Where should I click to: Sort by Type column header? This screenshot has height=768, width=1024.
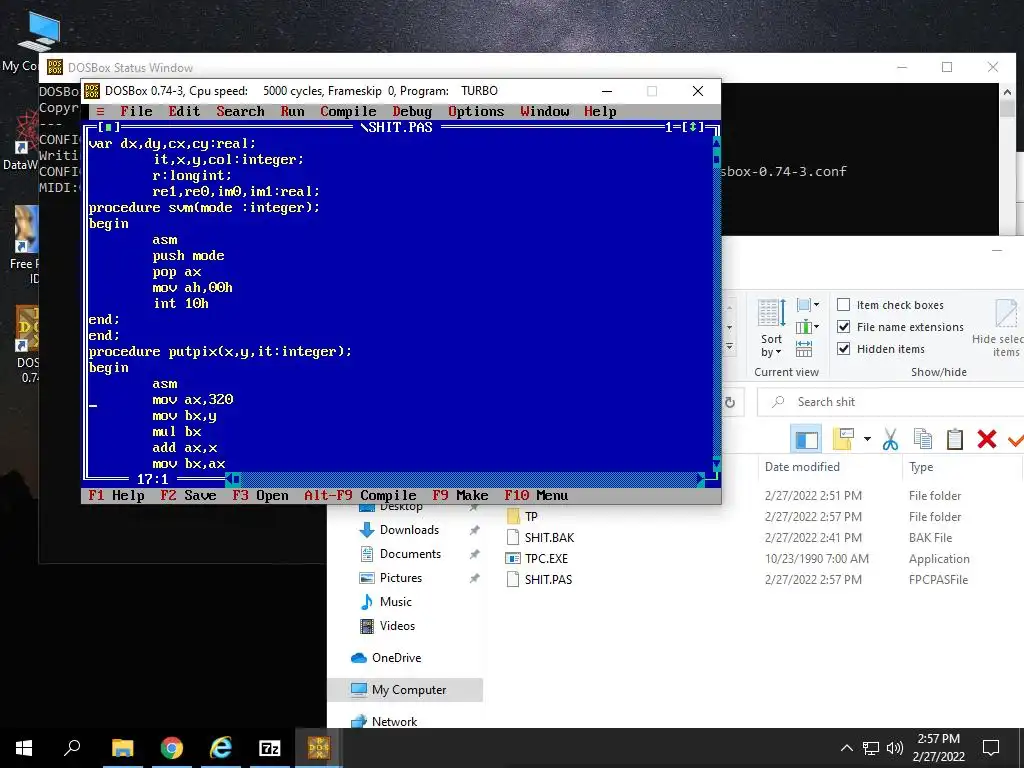pyautogui.click(x=921, y=467)
